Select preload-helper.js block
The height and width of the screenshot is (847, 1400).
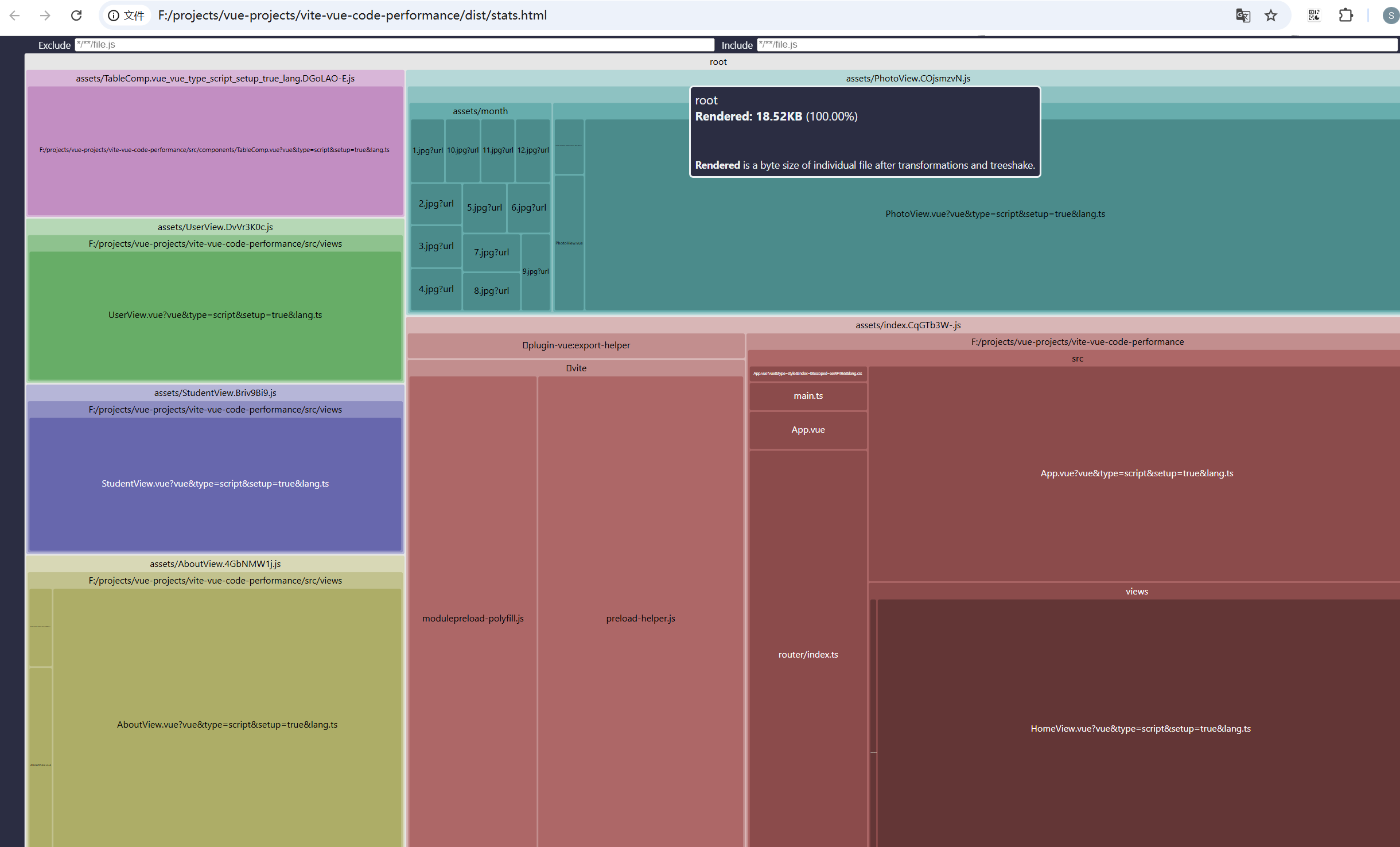click(x=640, y=619)
